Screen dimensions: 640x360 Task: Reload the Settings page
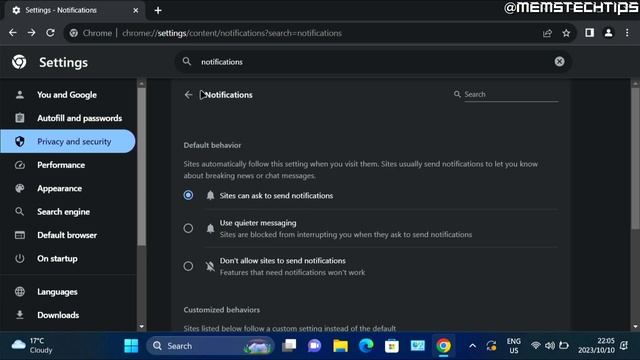pos(50,33)
